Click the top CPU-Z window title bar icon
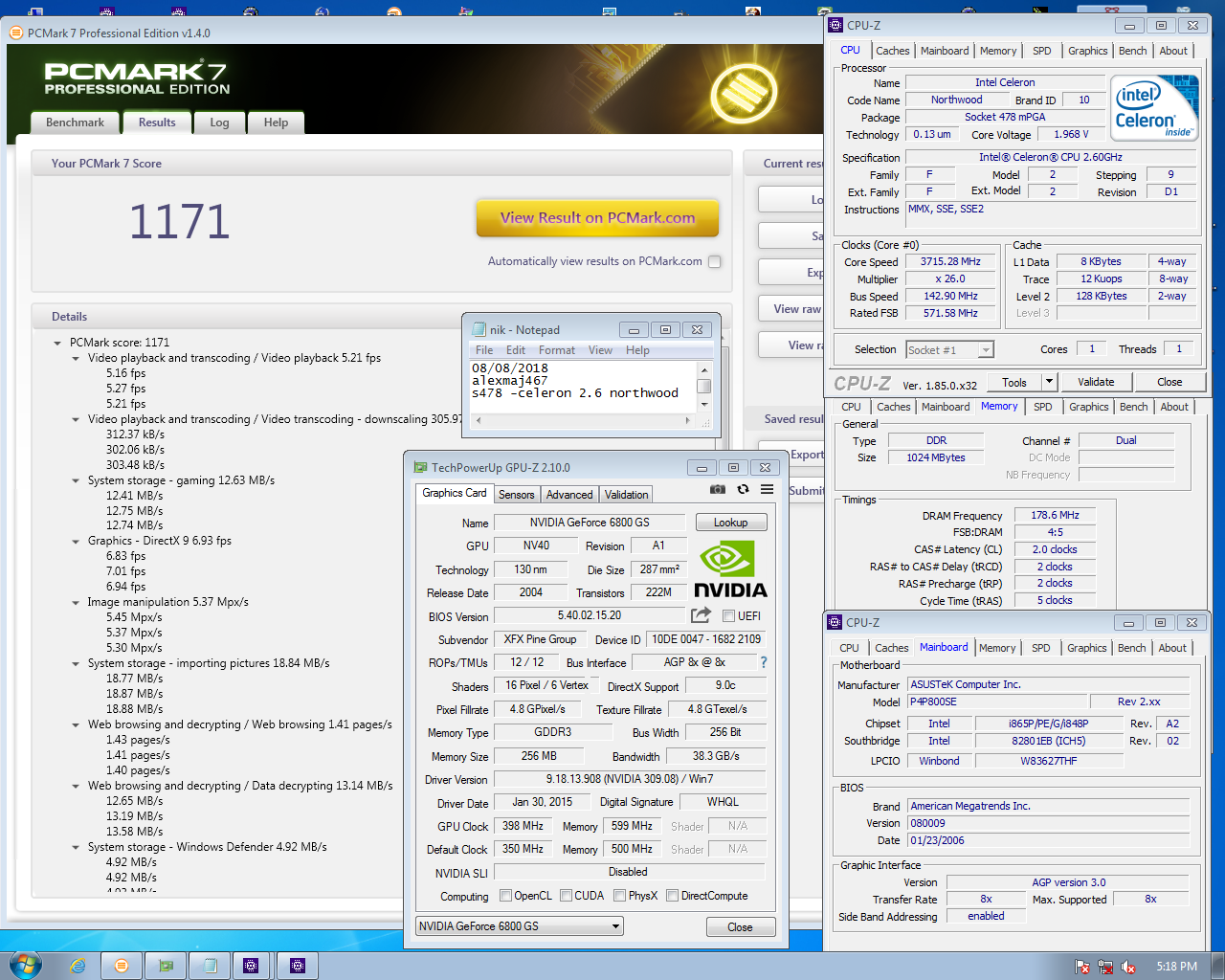This screenshot has height=980, width=1225. 835,25
